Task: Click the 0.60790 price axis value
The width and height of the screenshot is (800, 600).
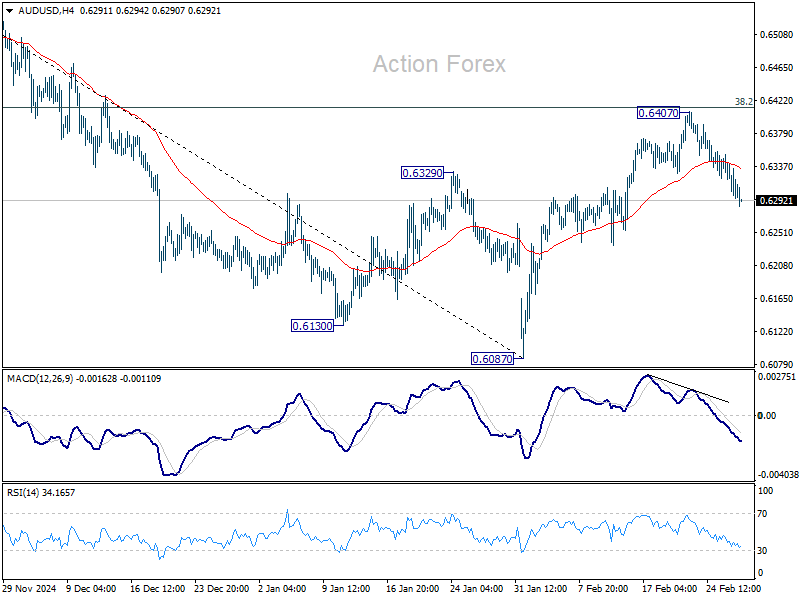Action: [777, 364]
